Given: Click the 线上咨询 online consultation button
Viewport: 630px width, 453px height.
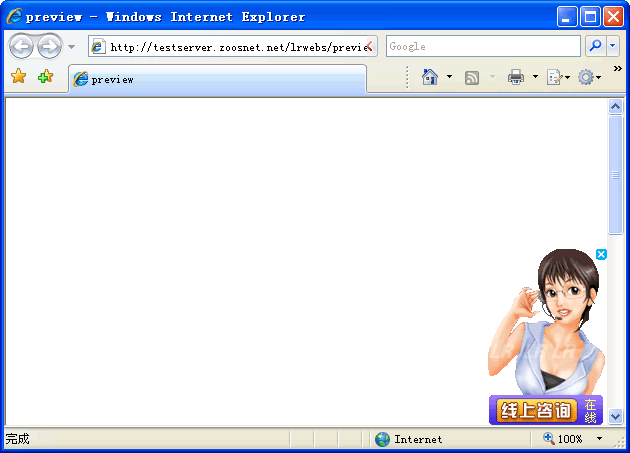Looking at the screenshot, I should pyautogui.click(x=535, y=410).
